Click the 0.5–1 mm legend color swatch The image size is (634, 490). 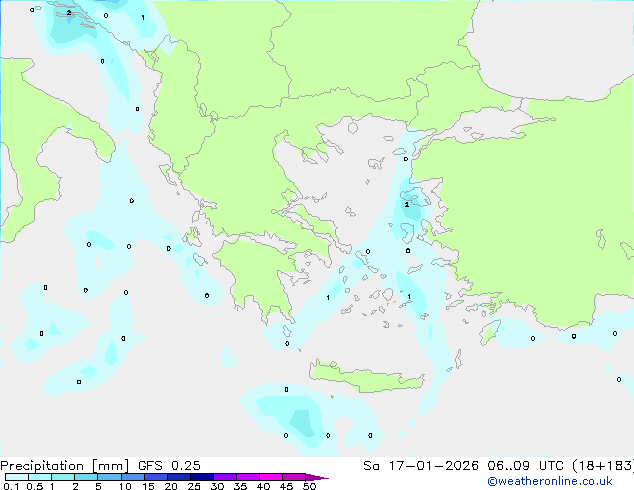40,477
